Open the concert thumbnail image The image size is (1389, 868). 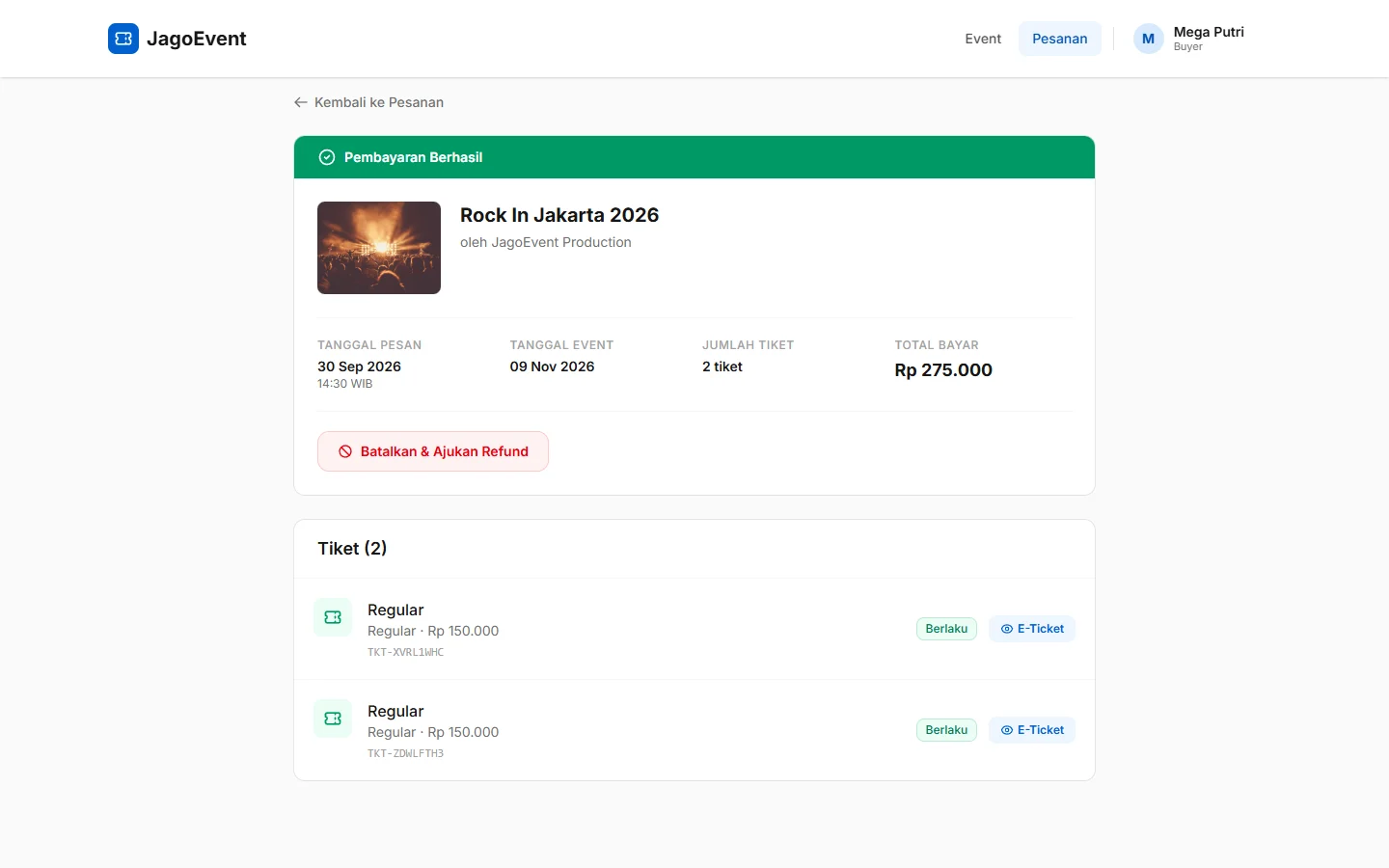379,248
